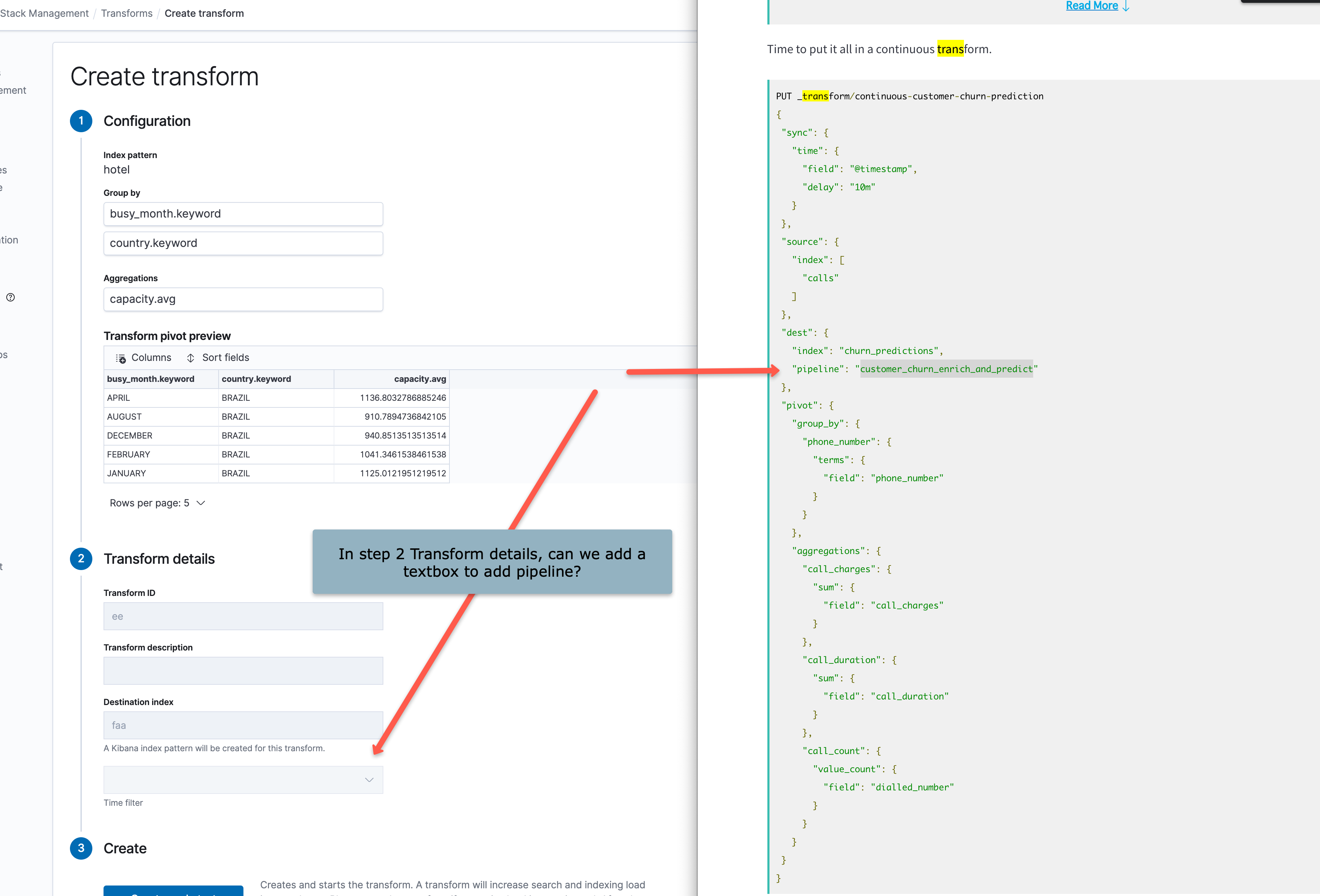This screenshot has width=1320, height=896.
Task: Click the "calls" source index code line
Action: click(x=820, y=278)
